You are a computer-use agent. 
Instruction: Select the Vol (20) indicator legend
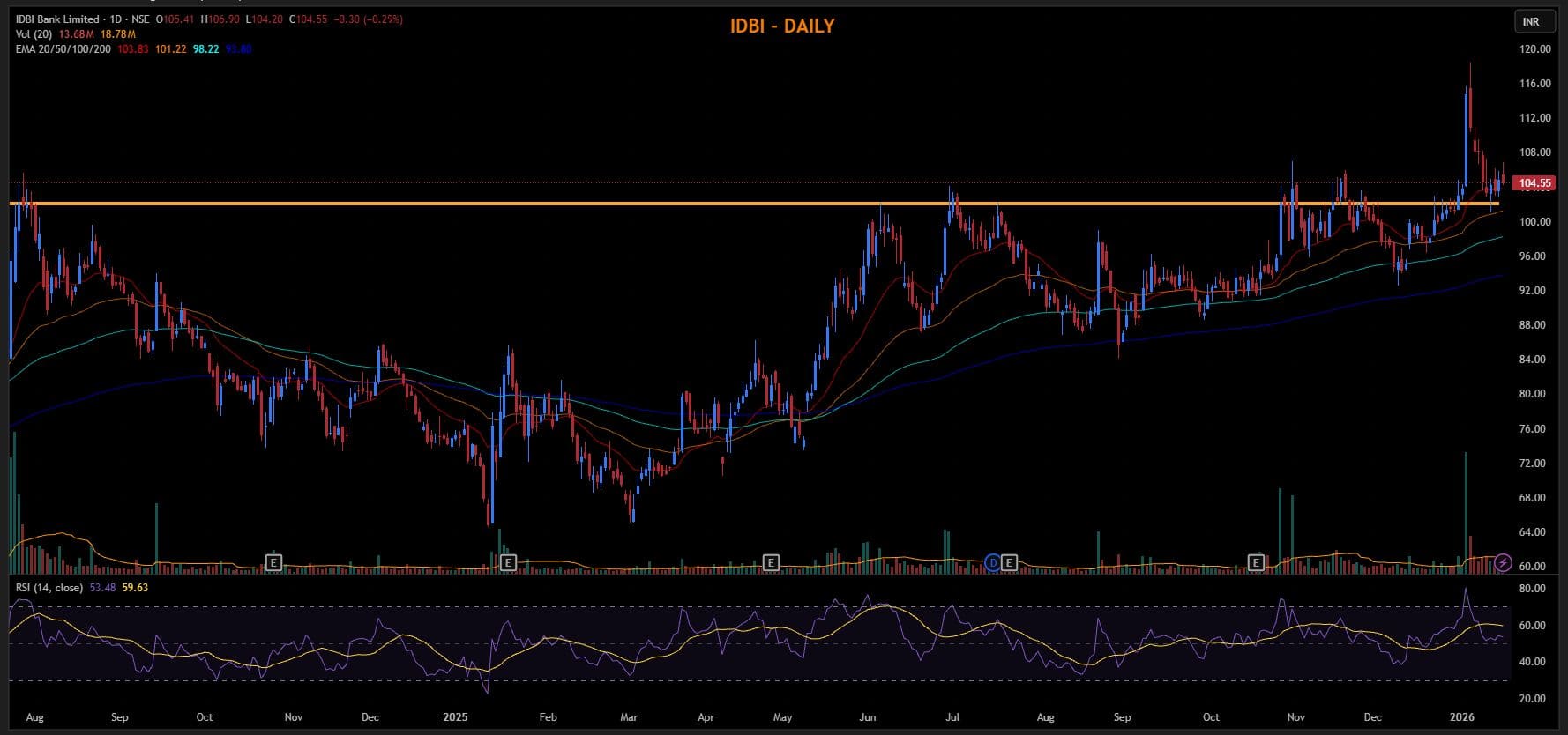34,34
